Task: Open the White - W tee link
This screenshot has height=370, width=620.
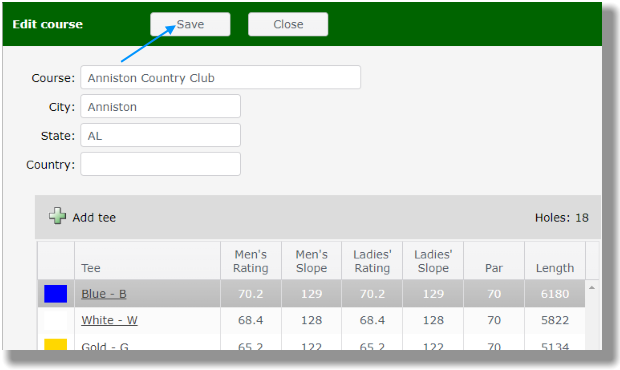Action: pos(109,320)
